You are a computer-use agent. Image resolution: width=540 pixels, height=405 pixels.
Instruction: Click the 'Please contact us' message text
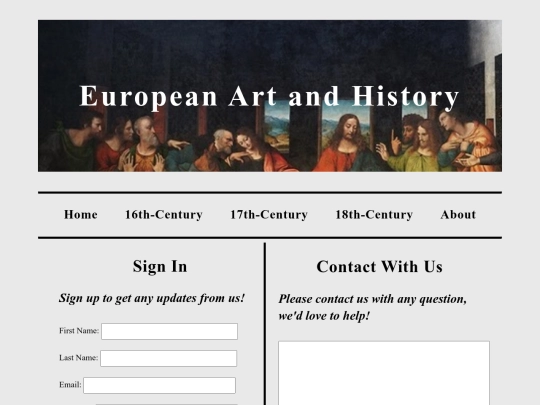point(373,307)
